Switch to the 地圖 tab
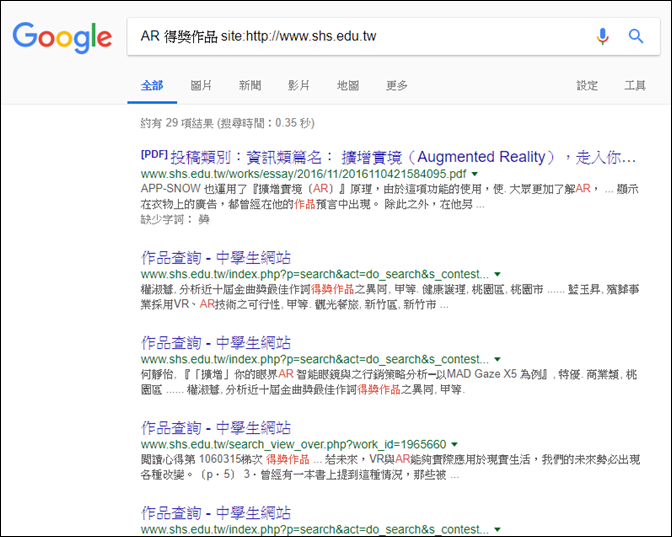Screen dimensions: 672x537 pyautogui.click(x=348, y=85)
